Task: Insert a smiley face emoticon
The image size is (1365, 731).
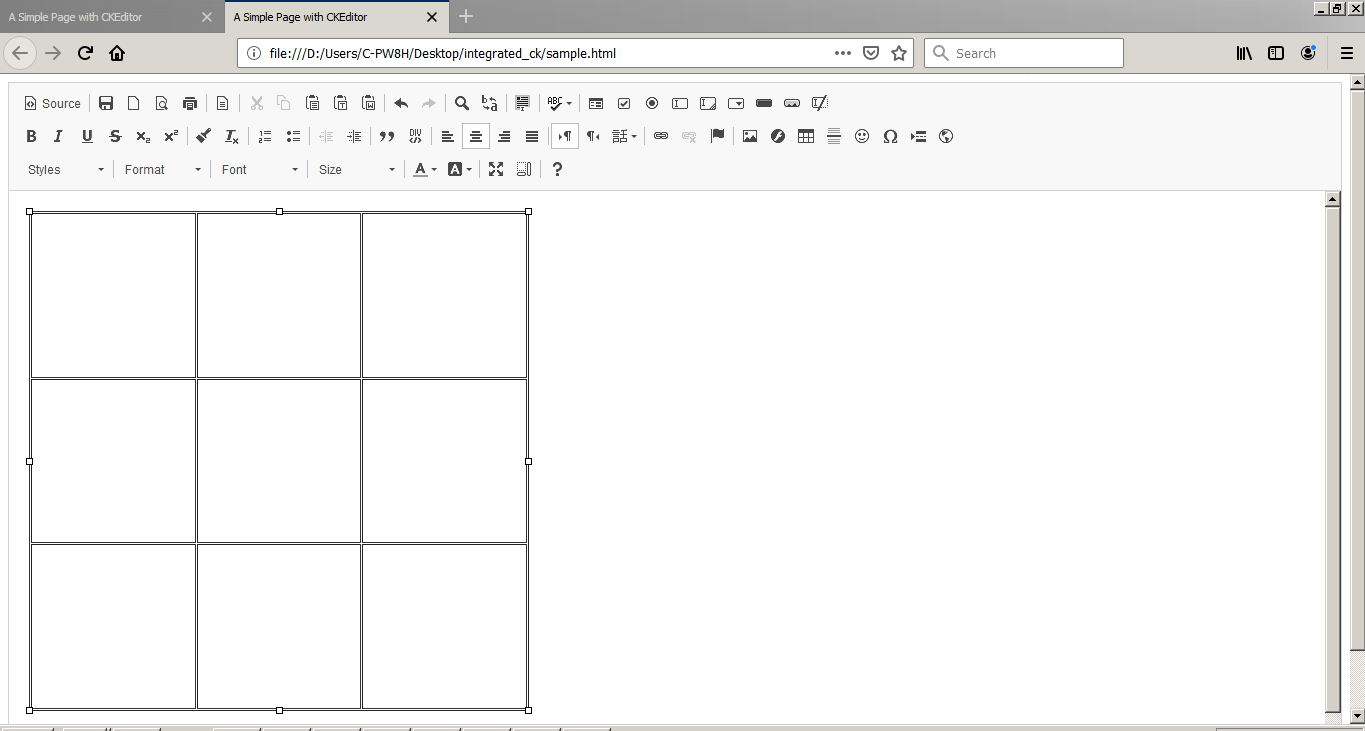Action: 862,136
